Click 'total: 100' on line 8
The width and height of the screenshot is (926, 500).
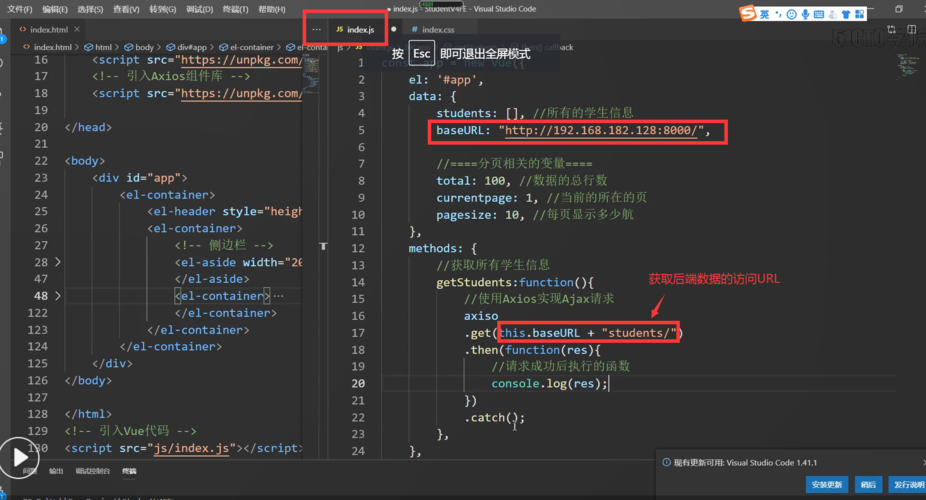click(471, 181)
